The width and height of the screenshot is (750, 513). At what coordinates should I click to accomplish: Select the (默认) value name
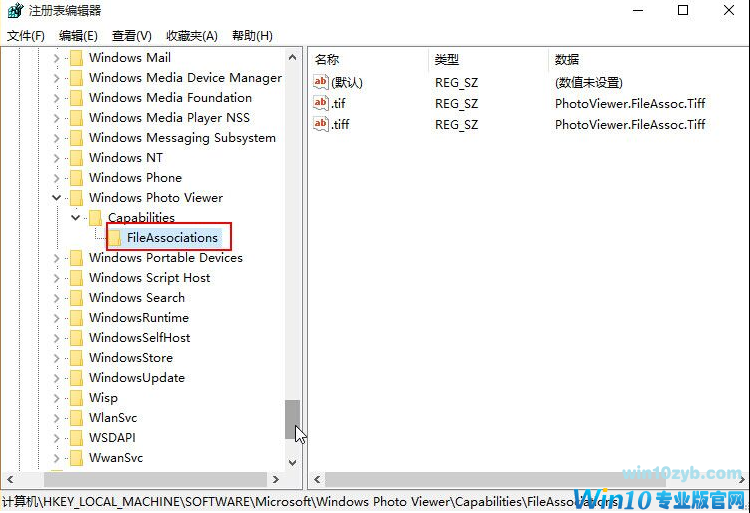pyautogui.click(x=347, y=83)
